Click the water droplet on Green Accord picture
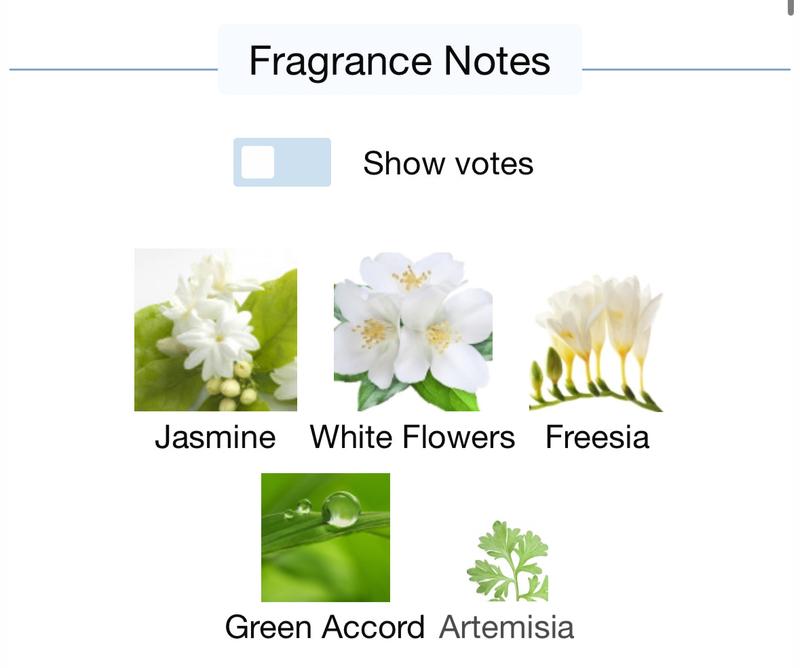 click(x=341, y=508)
